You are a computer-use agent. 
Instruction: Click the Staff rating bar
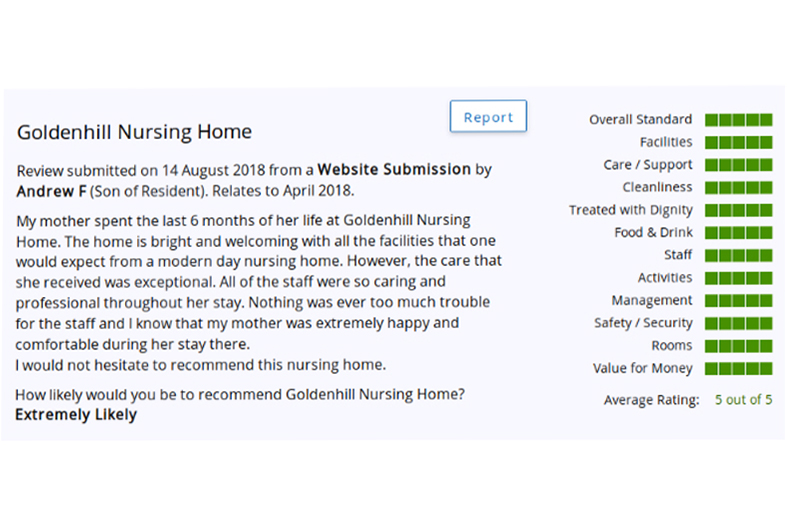[x=738, y=255]
